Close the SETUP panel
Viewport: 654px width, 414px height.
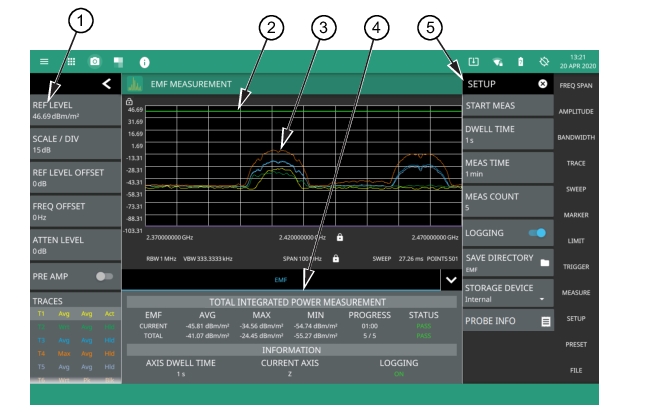coord(542,85)
